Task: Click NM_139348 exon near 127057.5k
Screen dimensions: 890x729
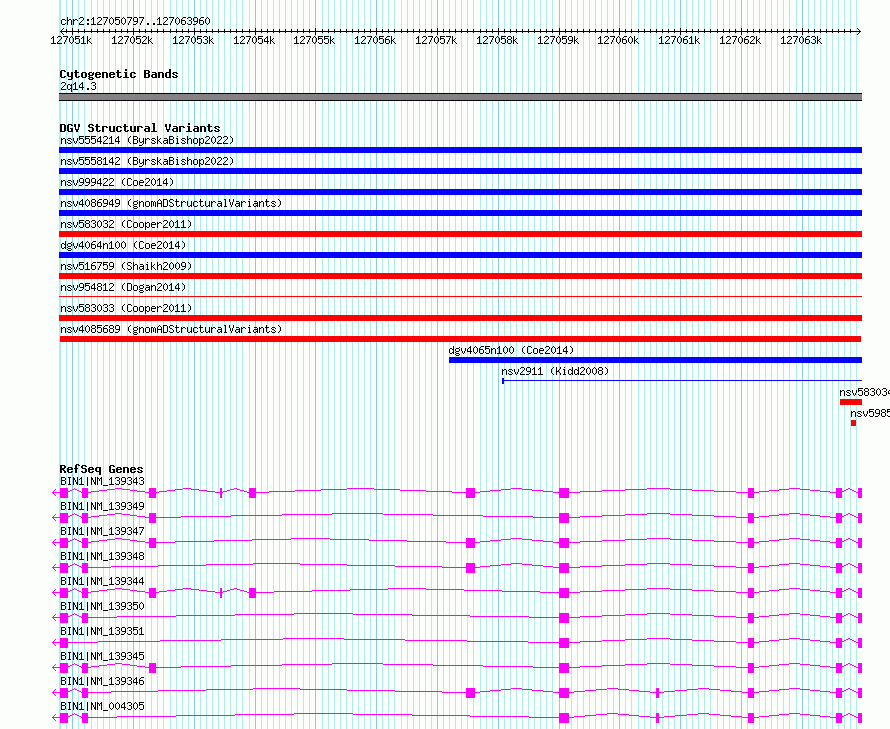Action: (x=471, y=568)
